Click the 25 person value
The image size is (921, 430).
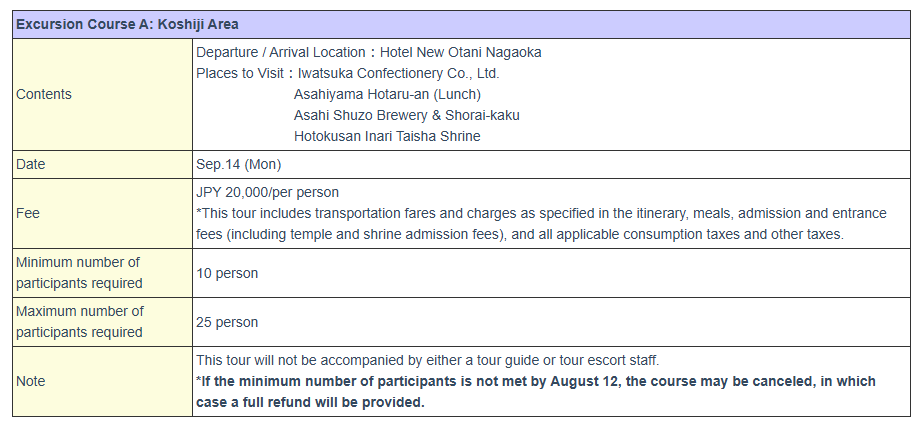tap(227, 322)
